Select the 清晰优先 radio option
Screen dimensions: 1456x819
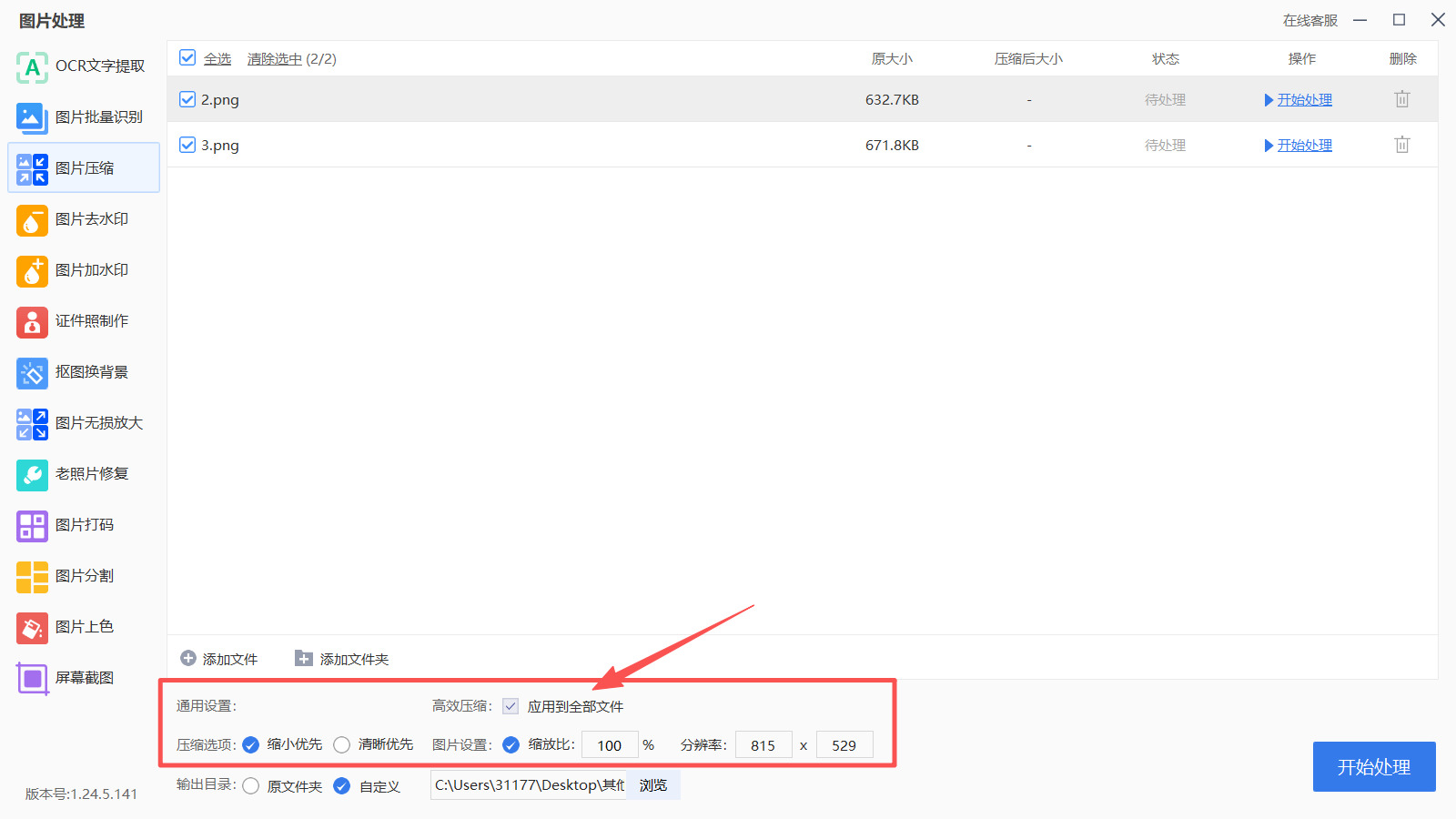coord(342,745)
